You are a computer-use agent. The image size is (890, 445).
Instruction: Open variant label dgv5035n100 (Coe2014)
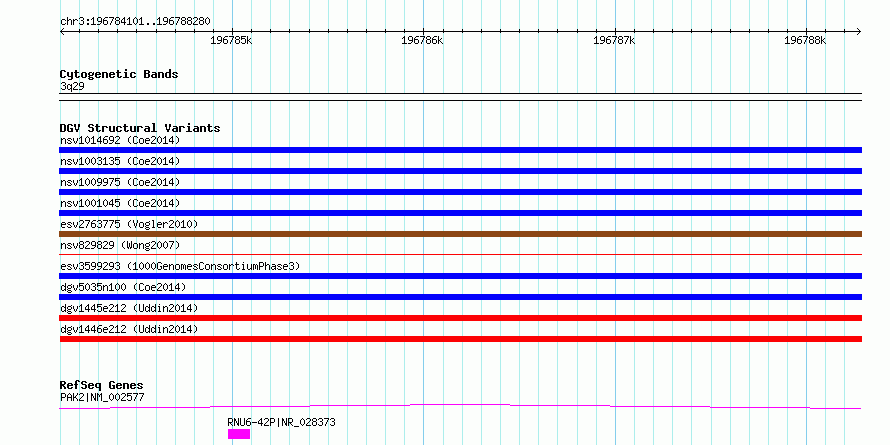pyautogui.click(x=123, y=287)
